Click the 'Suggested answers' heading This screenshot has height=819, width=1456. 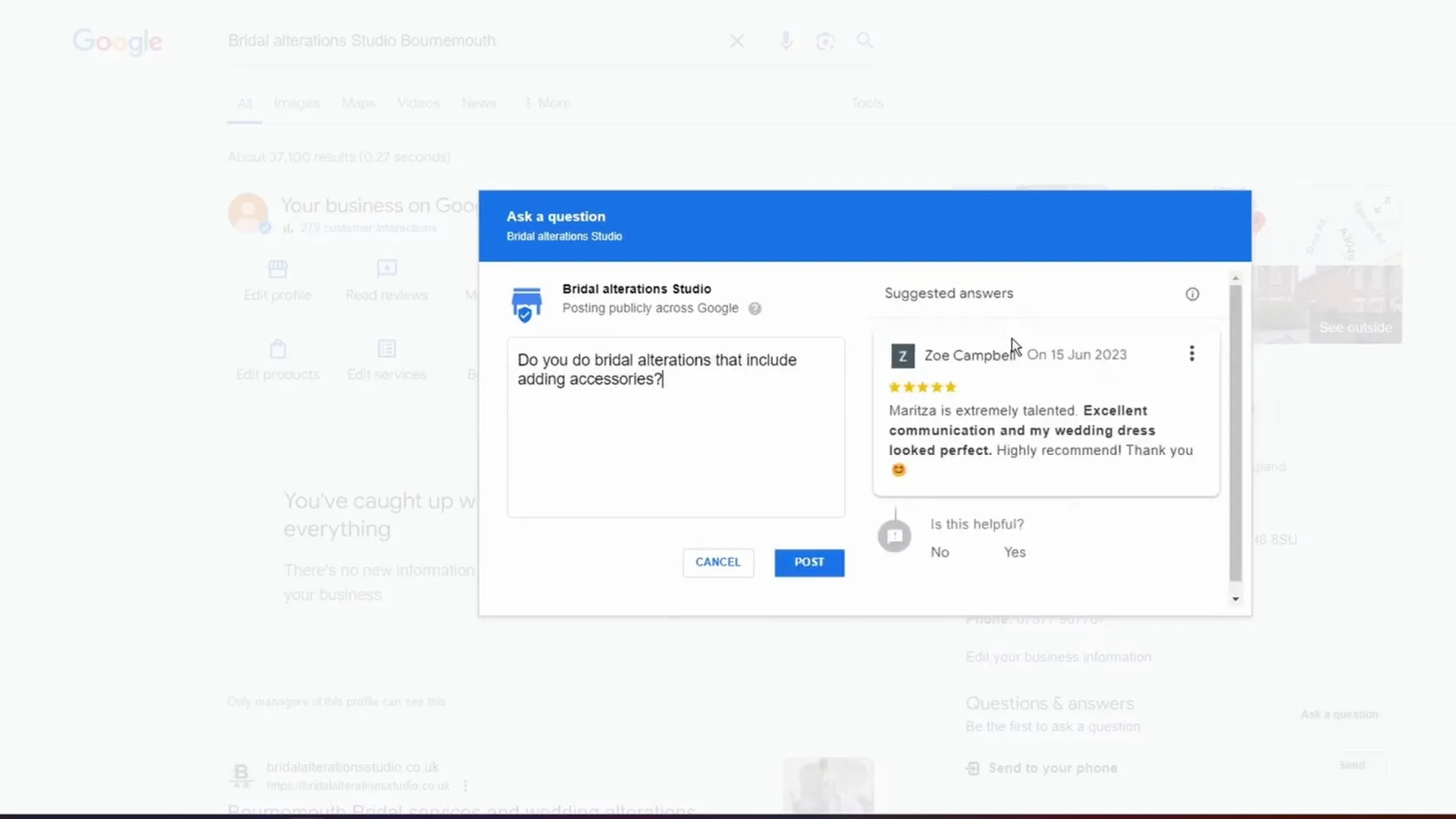tap(949, 293)
